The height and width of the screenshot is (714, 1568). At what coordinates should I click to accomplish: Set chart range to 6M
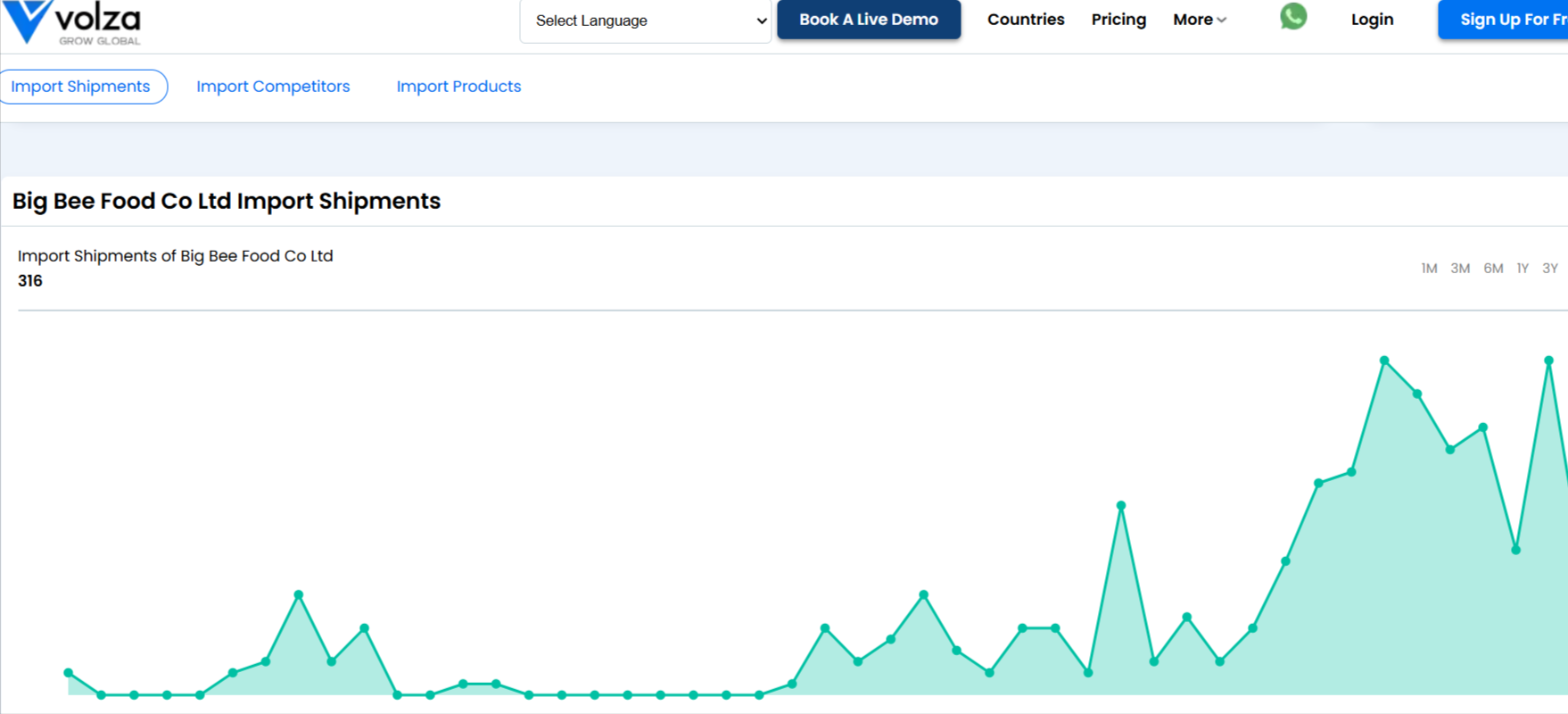pos(1493,269)
